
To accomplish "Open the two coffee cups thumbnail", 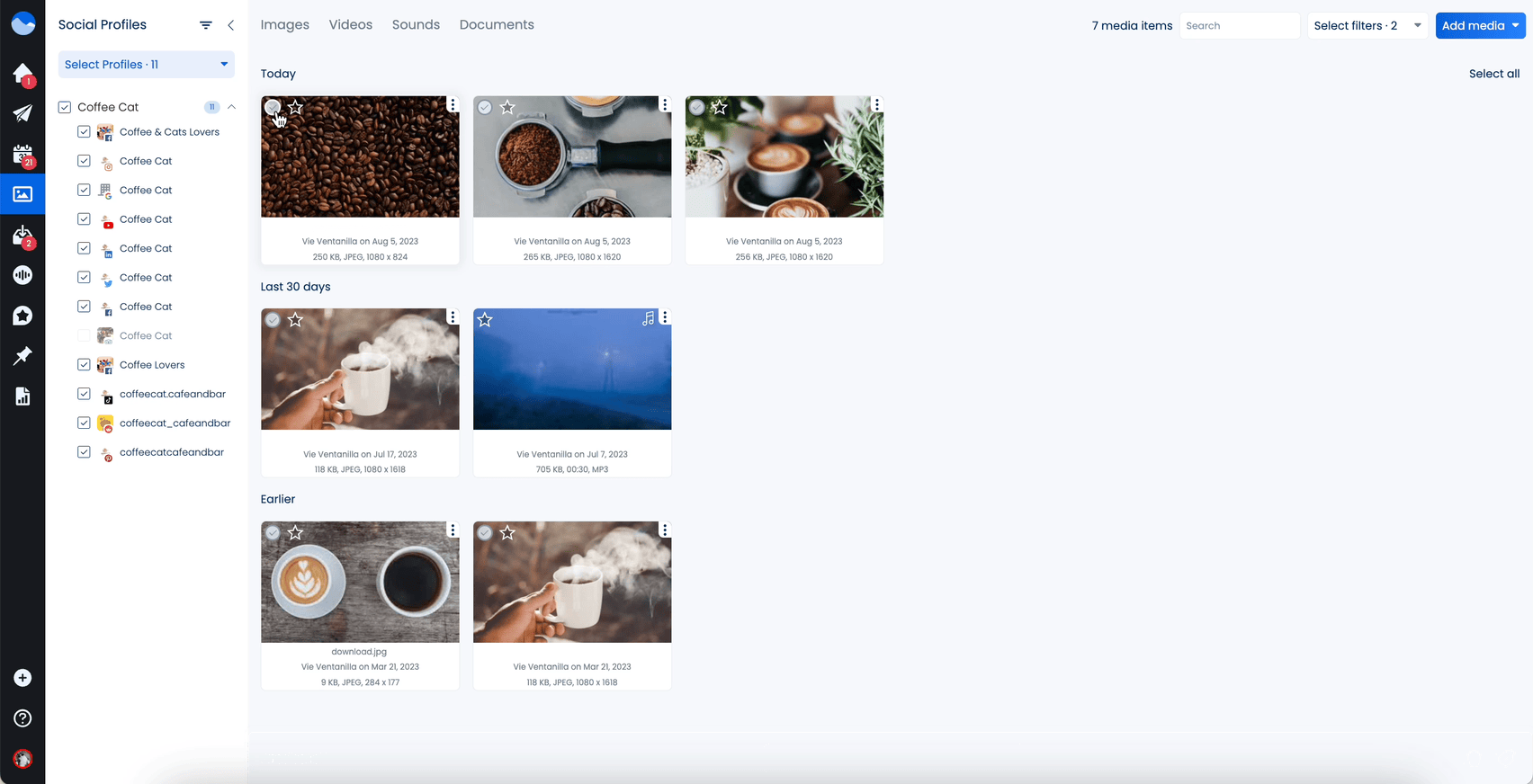I will [360, 582].
